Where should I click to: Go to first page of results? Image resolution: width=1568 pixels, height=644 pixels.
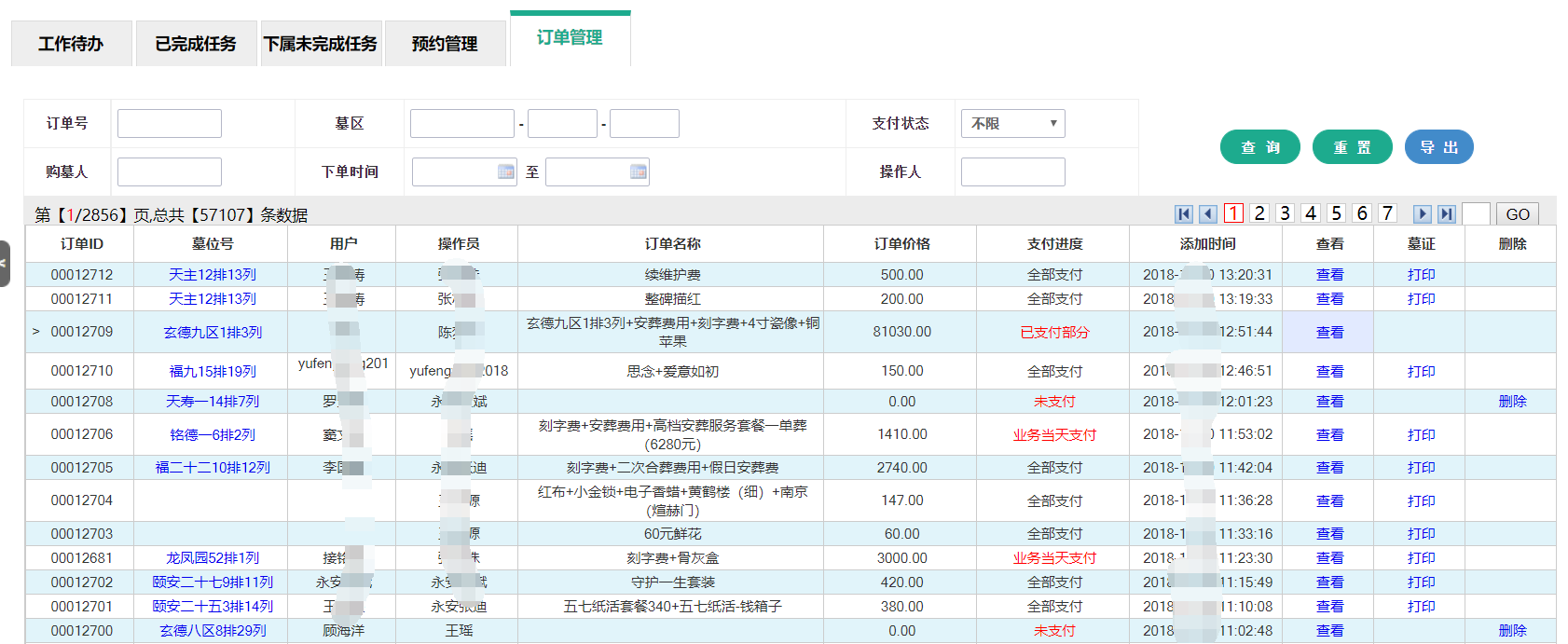click(x=1184, y=214)
